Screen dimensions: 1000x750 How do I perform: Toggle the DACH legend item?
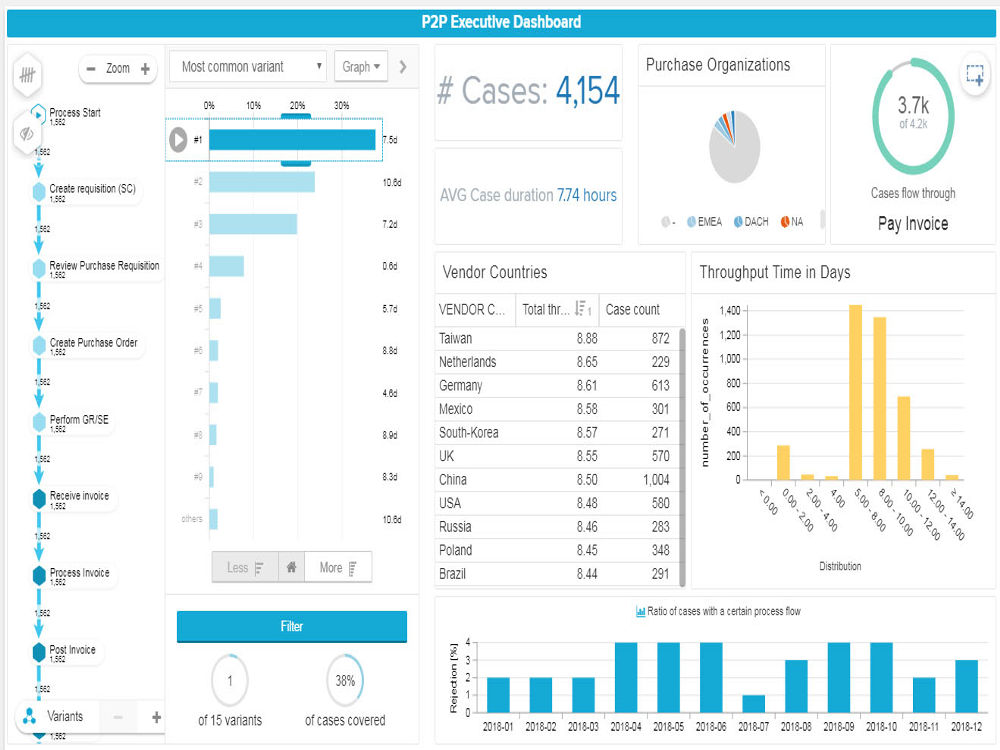coord(751,222)
